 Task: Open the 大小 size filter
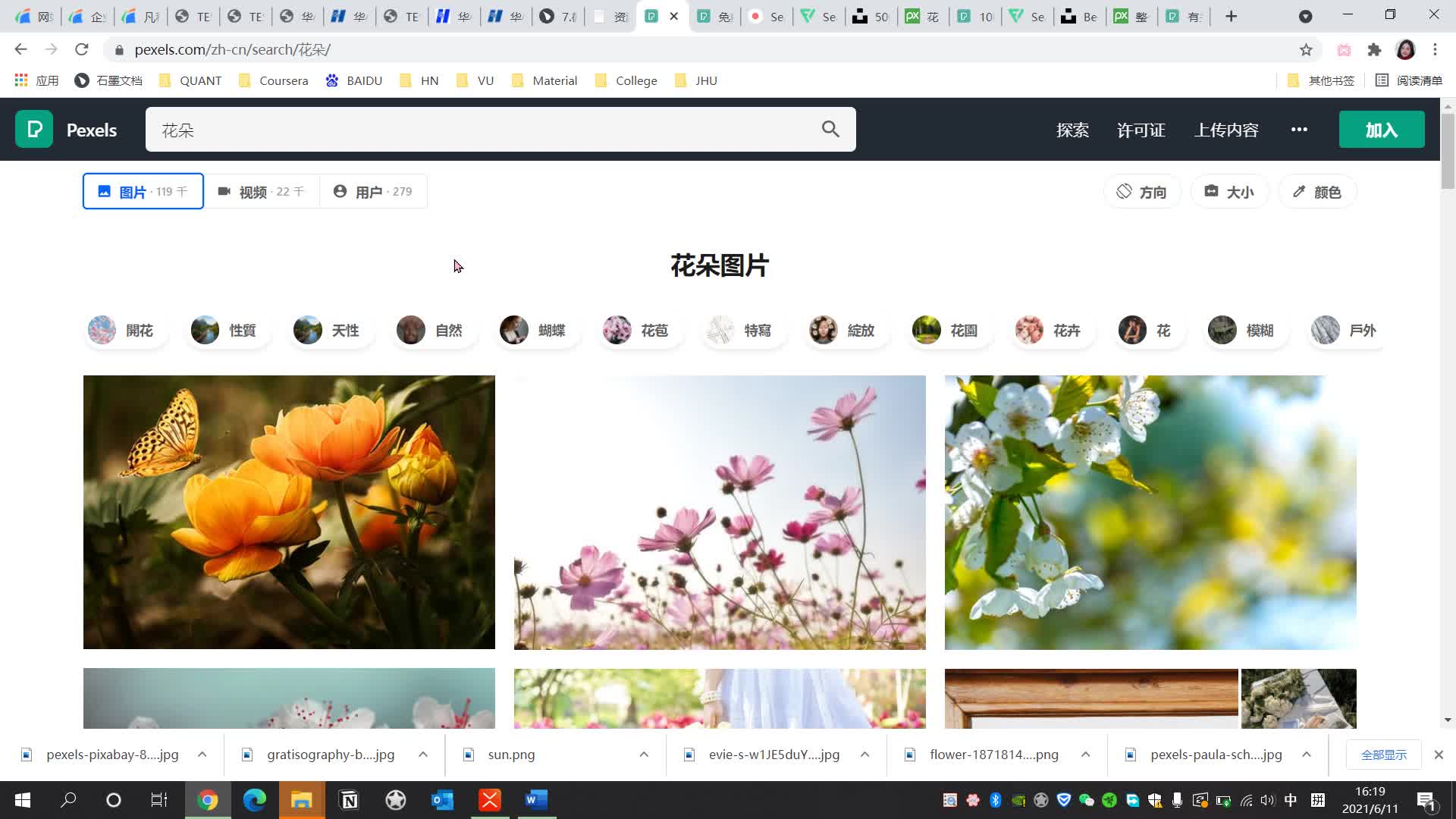coord(1229,192)
